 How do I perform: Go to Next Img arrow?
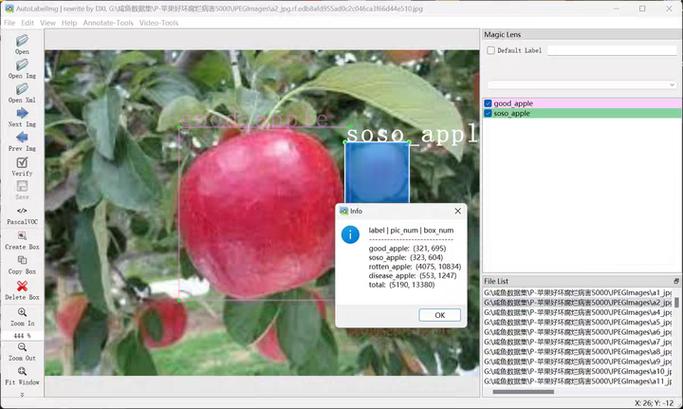[x=22, y=114]
